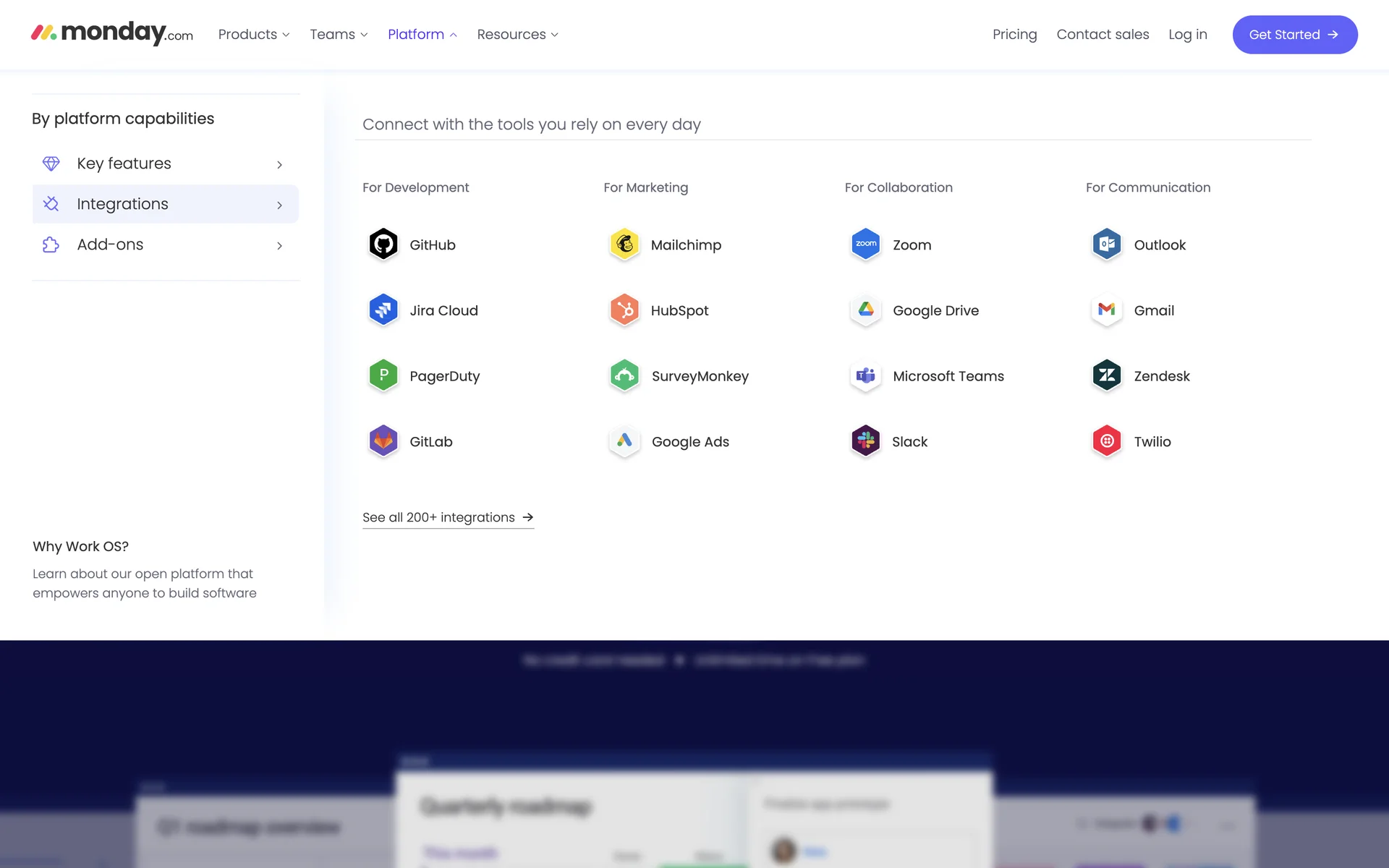Open the Twilio red icon
Image resolution: width=1389 pixels, height=868 pixels.
[1106, 441]
